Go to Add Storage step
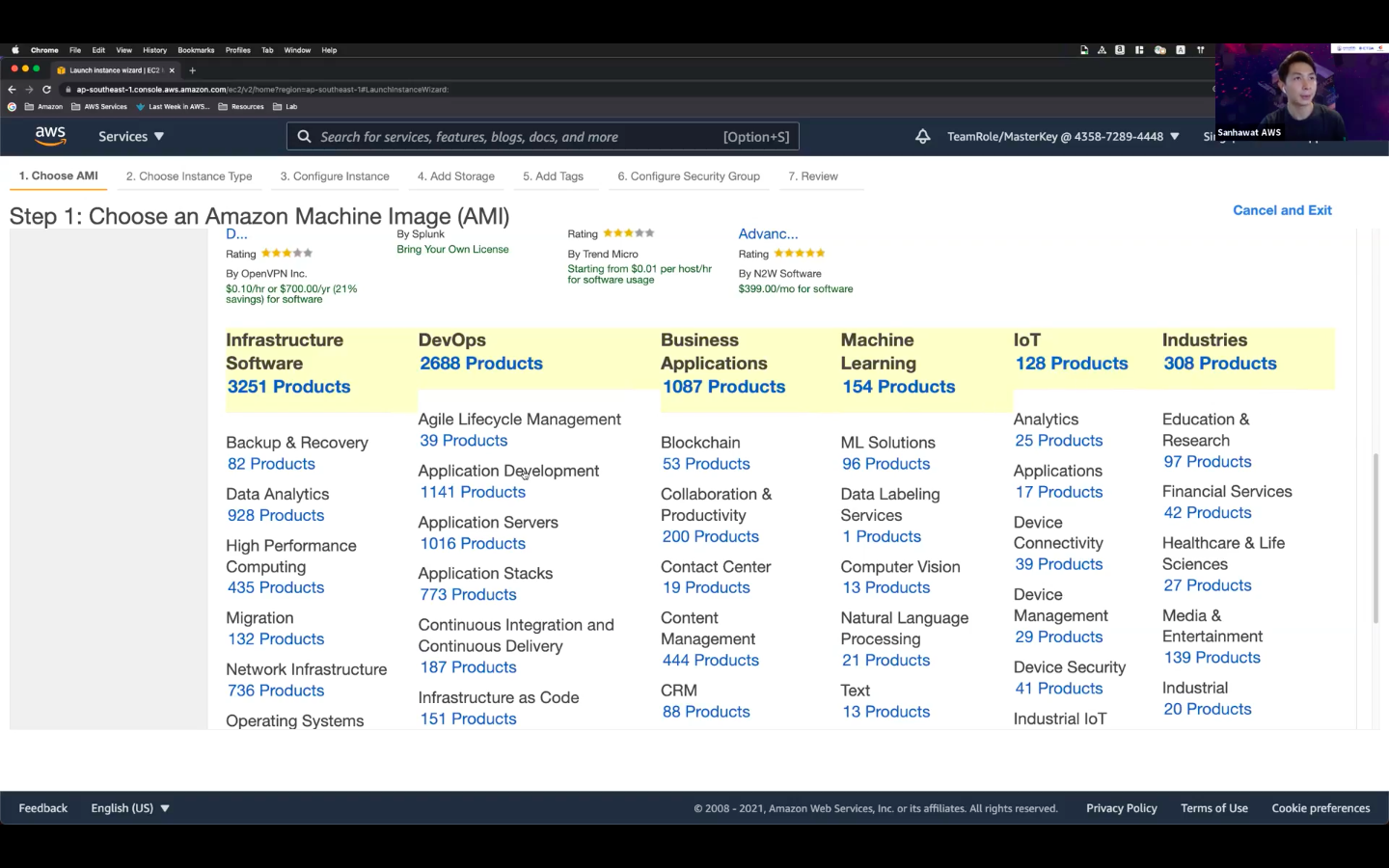1389x868 pixels. tap(456, 176)
